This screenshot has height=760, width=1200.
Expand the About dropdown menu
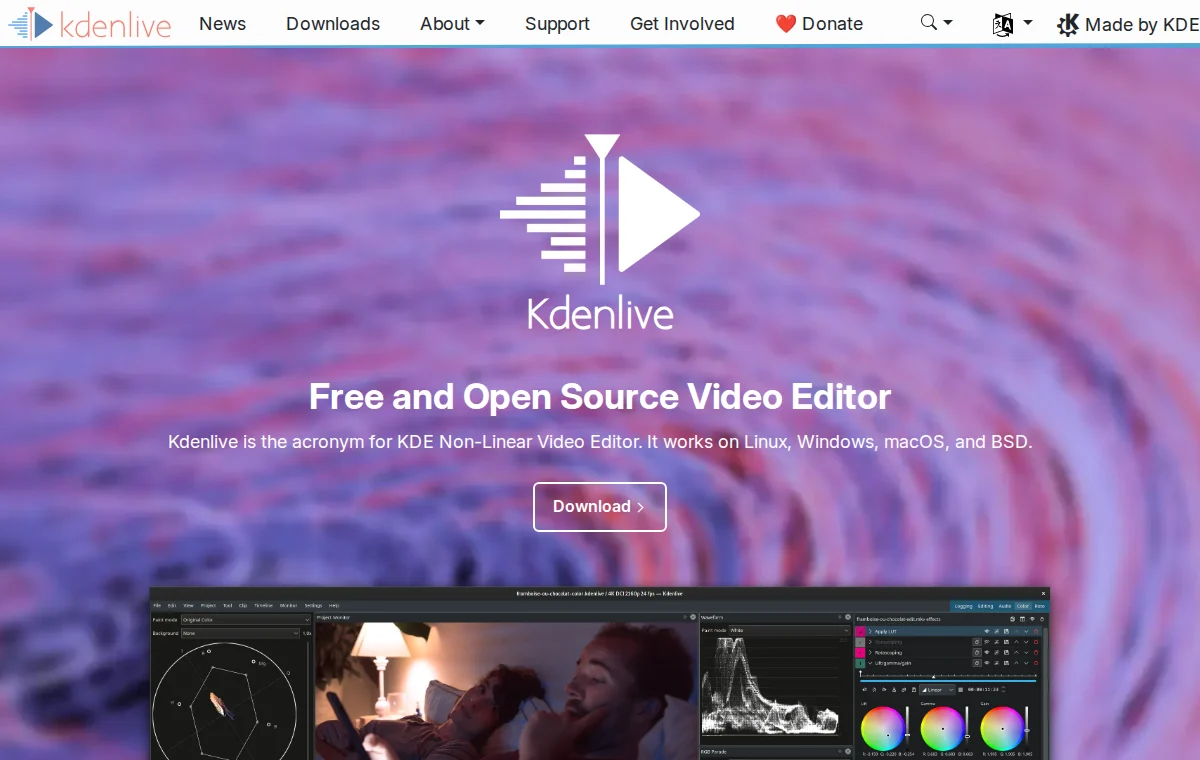click(452, 23)
